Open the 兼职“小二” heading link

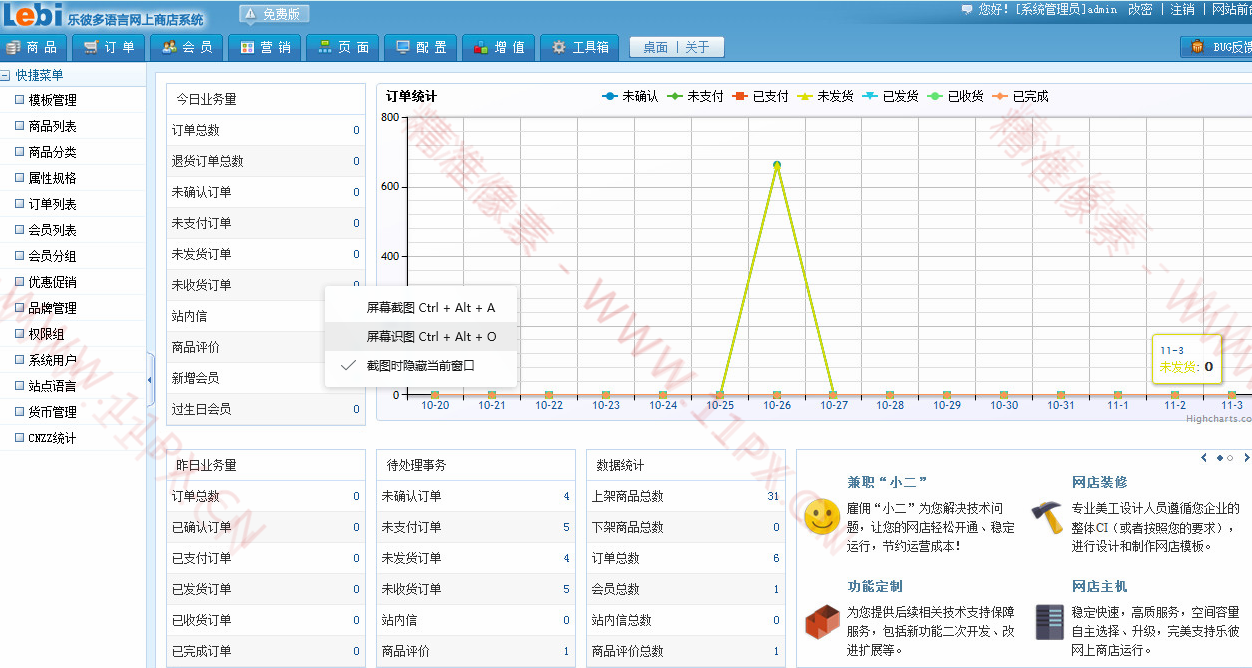[887, 482]
